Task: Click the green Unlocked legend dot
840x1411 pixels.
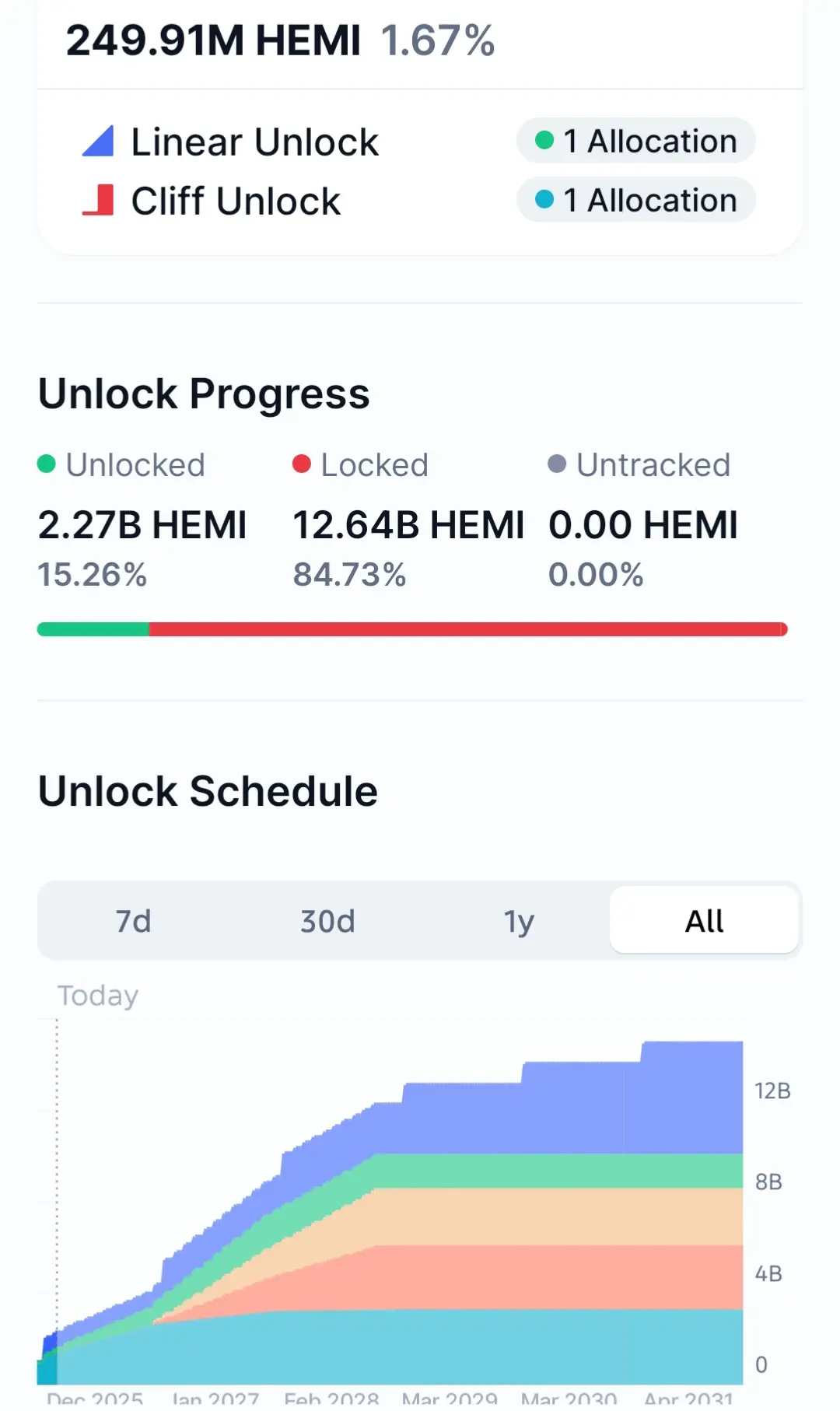Action: tap(47, 464)
